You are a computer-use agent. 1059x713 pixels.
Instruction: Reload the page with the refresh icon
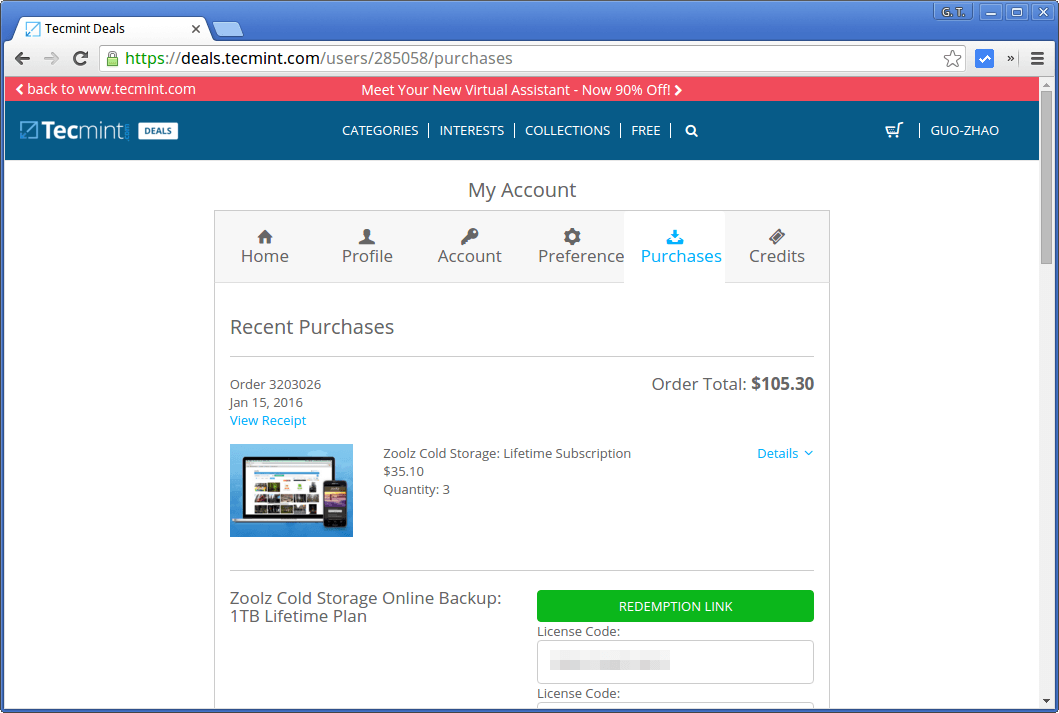[x=80, y=58]
